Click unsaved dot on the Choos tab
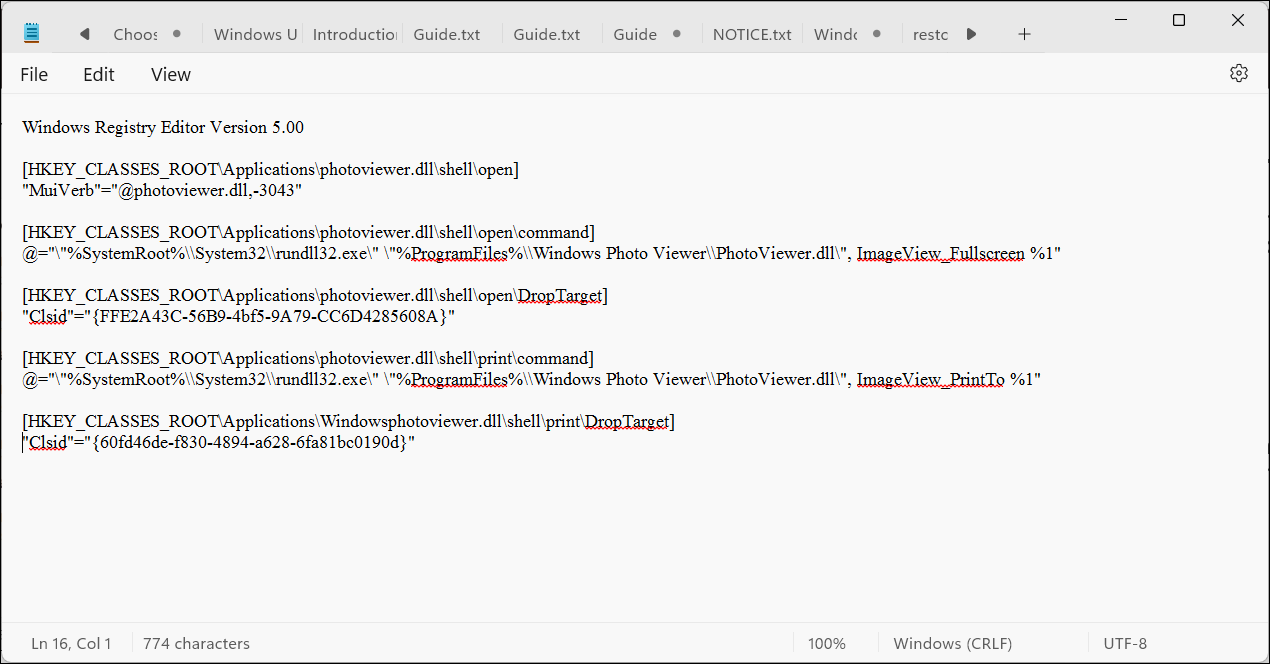The height and width of the screenshot is (664, 1270). point(177,34)
